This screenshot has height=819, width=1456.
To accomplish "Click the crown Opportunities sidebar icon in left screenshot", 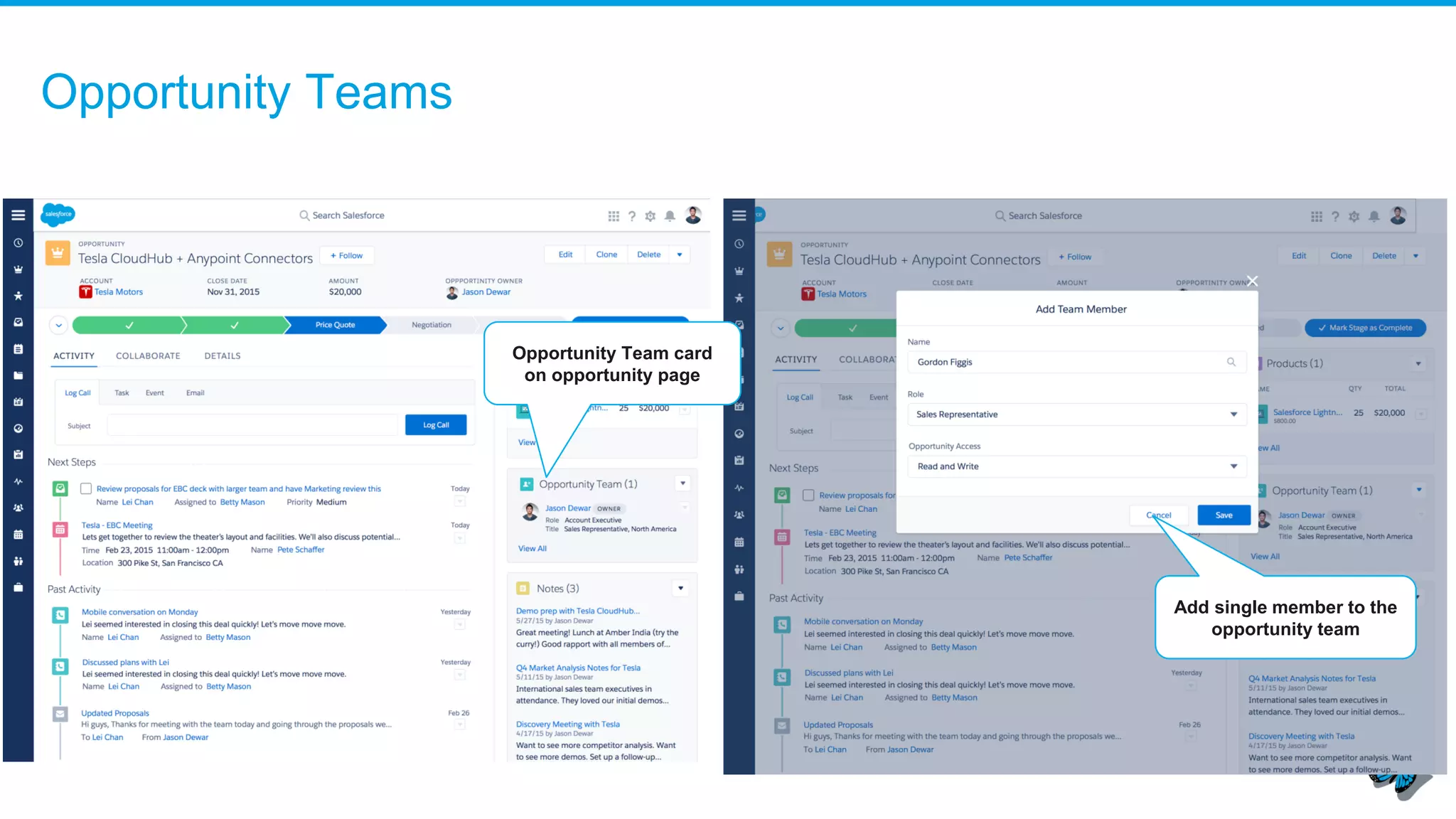I will [x=18, y=269].
